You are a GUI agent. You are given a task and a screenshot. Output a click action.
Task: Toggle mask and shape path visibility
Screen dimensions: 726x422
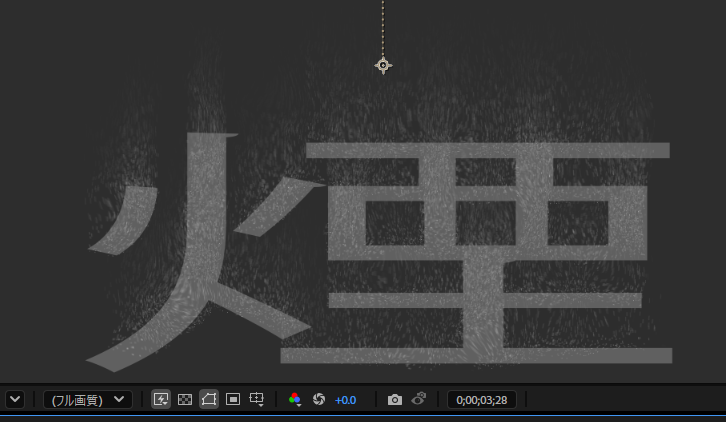tap(209, 399)
